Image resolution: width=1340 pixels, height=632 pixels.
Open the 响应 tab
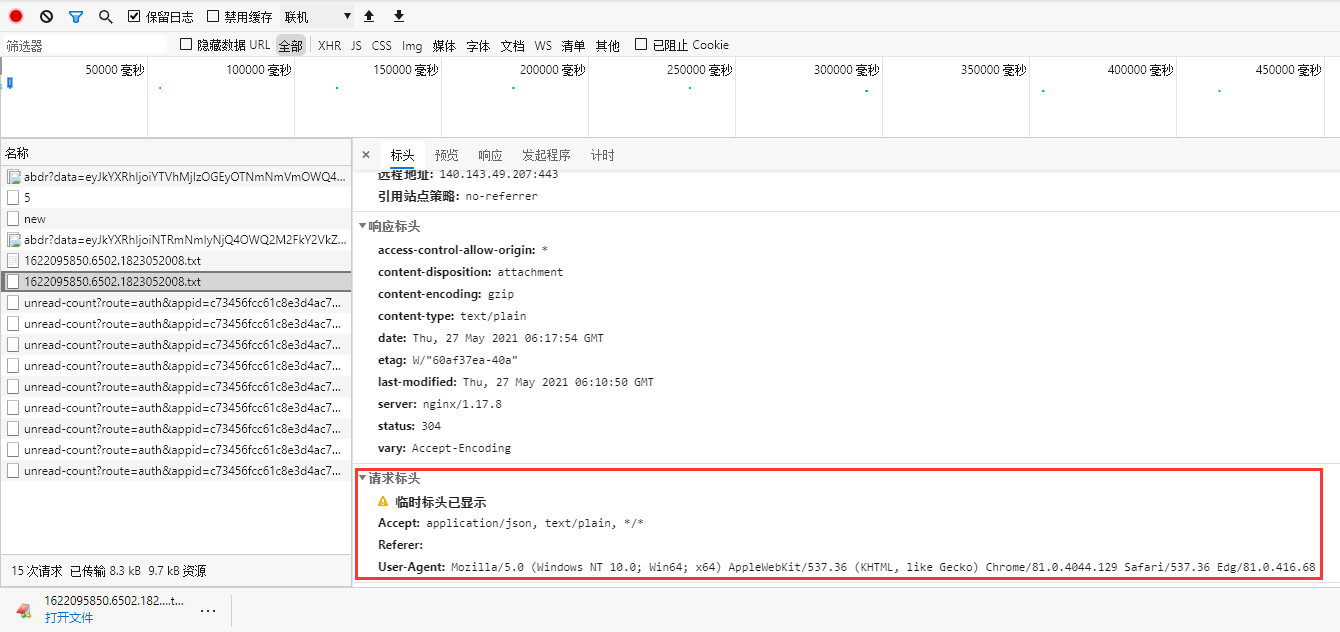click(490, 155)
